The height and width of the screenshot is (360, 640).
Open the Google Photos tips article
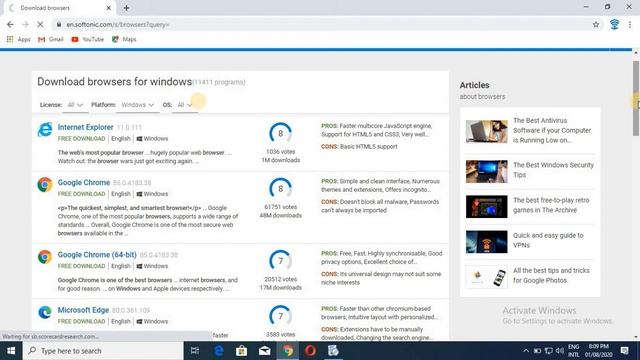[x=551, y=275]
